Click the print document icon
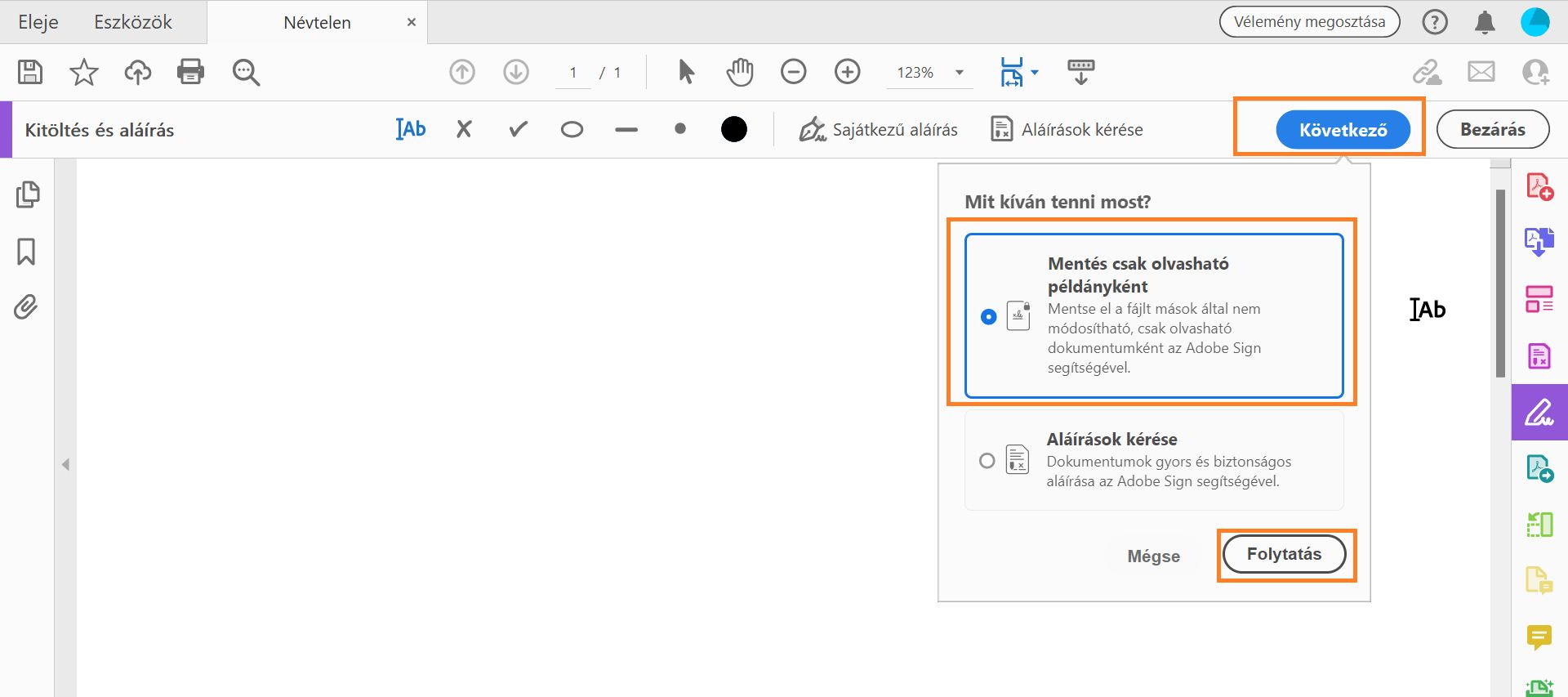 [x=190, y=72]
